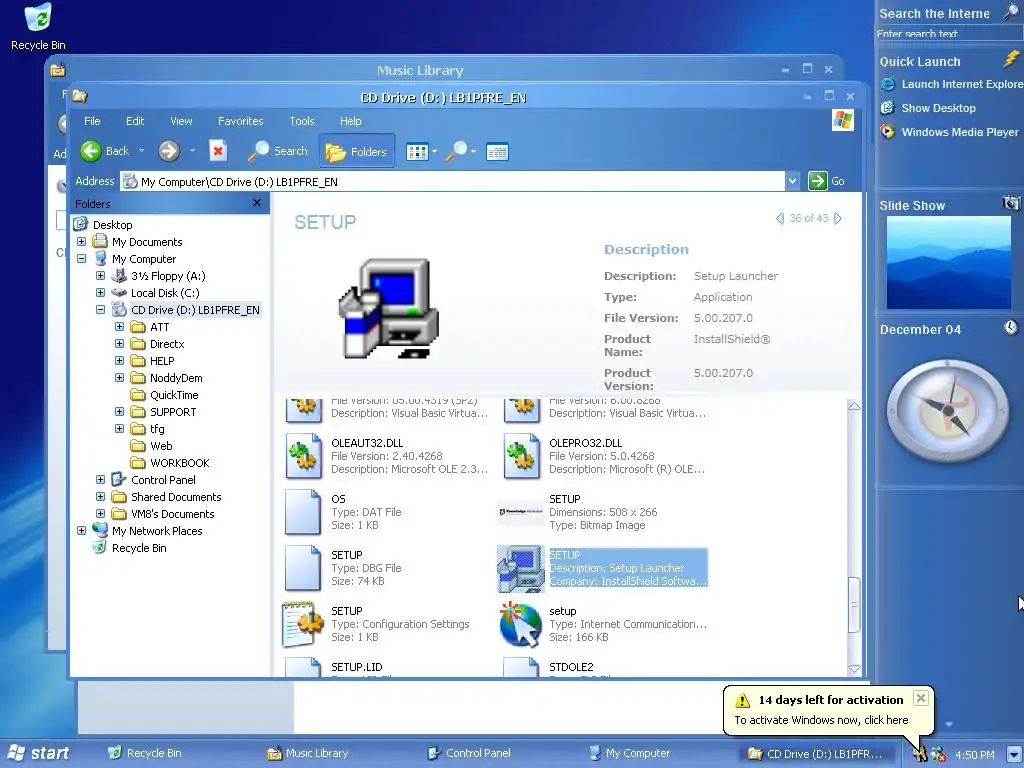This screenshot has width=1024, height=768.
Task: Open Search in the toolbar
Action: (278, 152)
